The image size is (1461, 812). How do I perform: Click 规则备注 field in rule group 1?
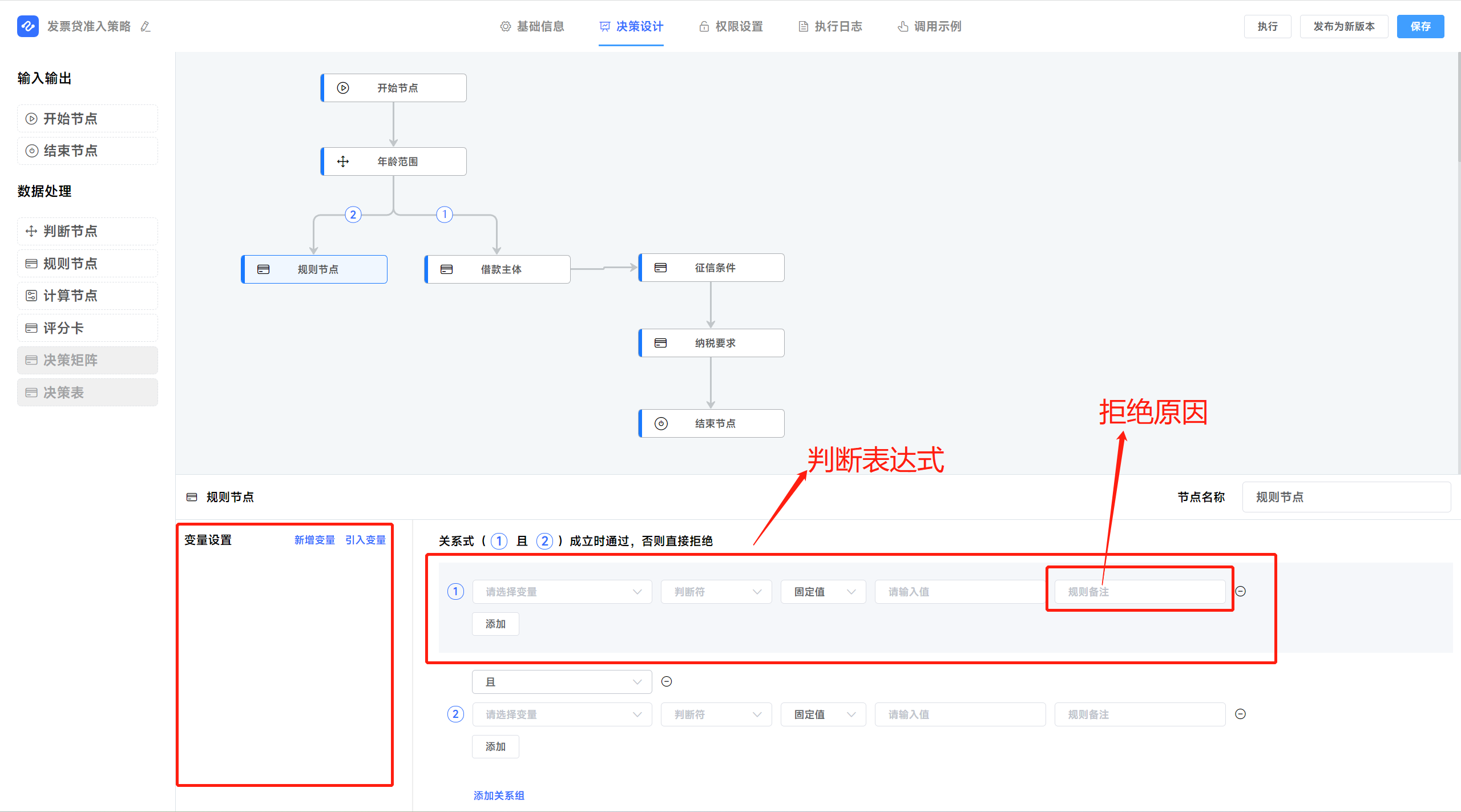coord(1140,592)
